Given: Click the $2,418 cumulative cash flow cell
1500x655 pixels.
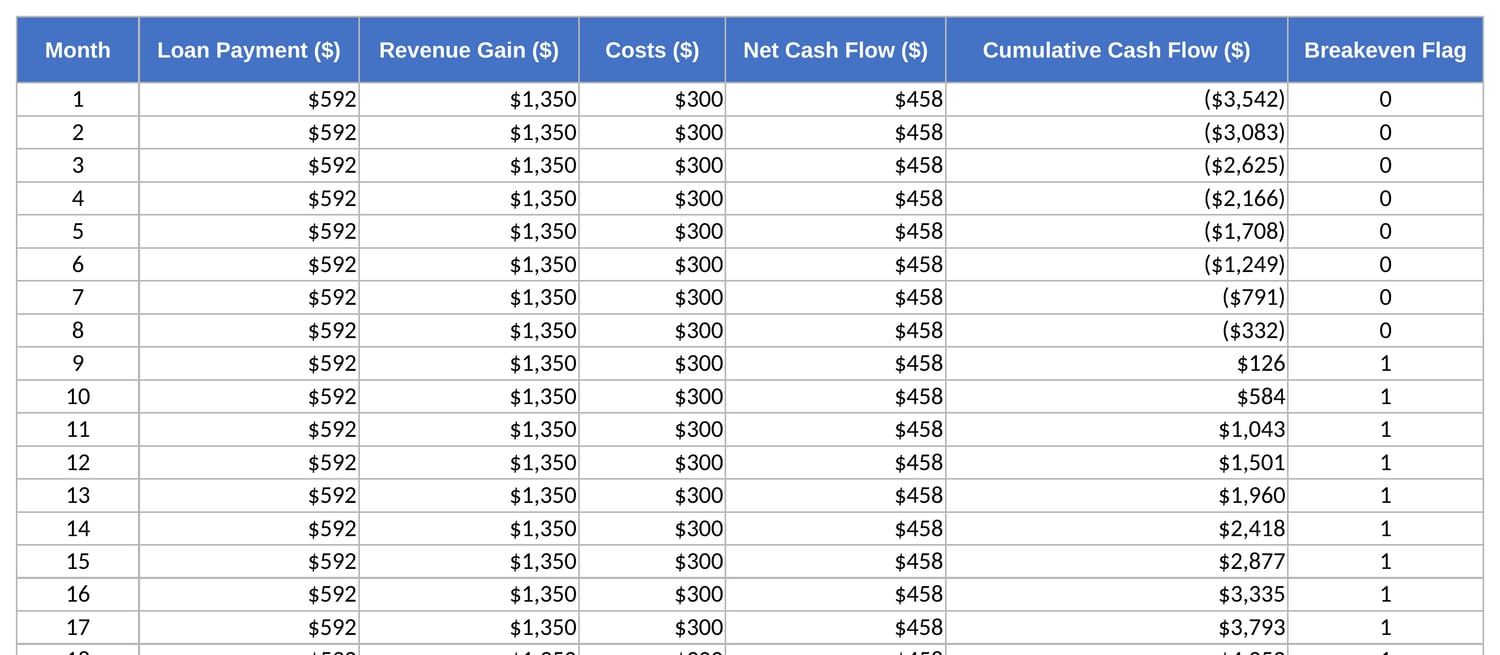Looking at the screenshot, I should (x=1117, y=528).
